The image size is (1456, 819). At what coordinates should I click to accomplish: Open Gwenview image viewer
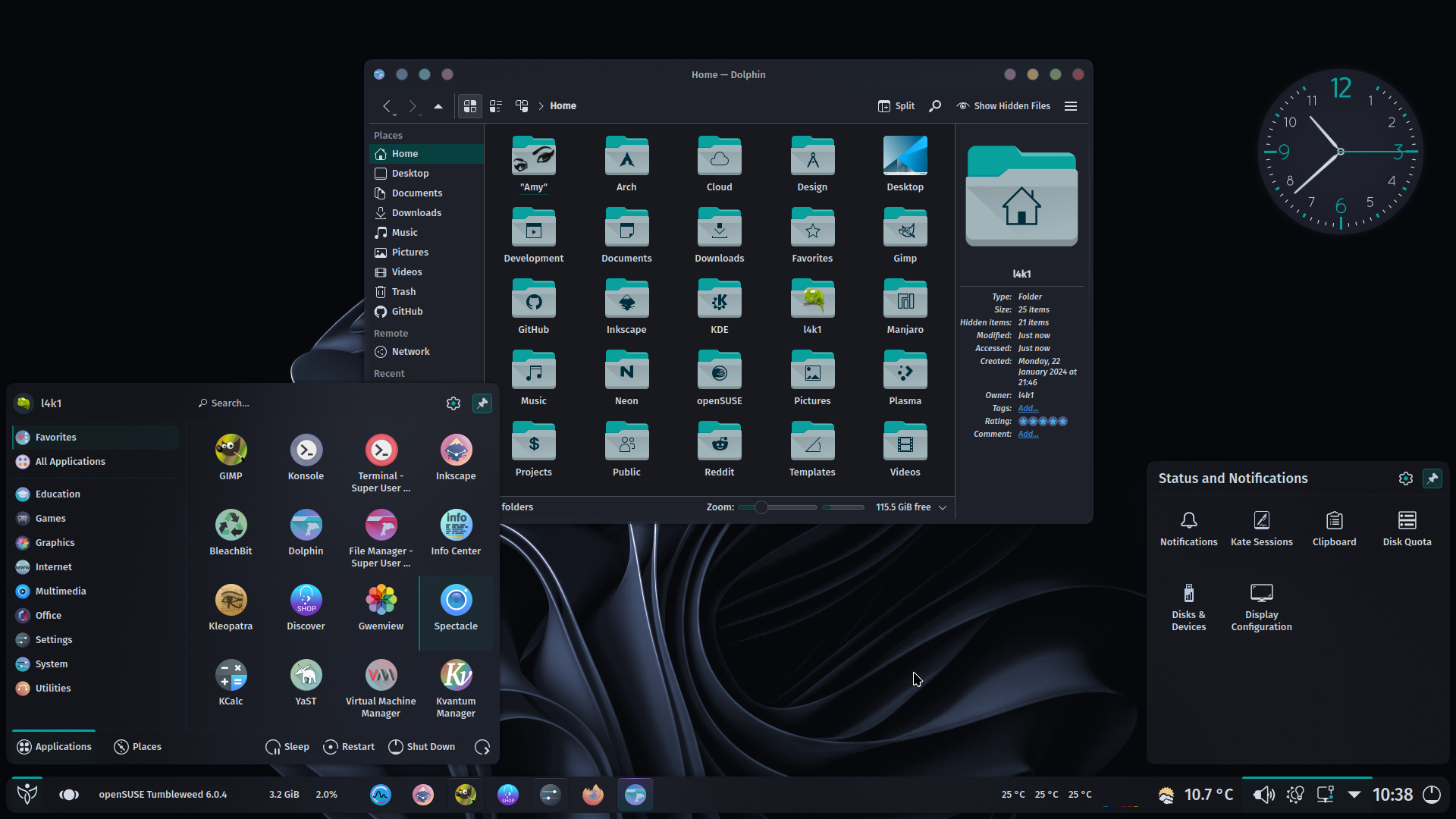point(381,607)
